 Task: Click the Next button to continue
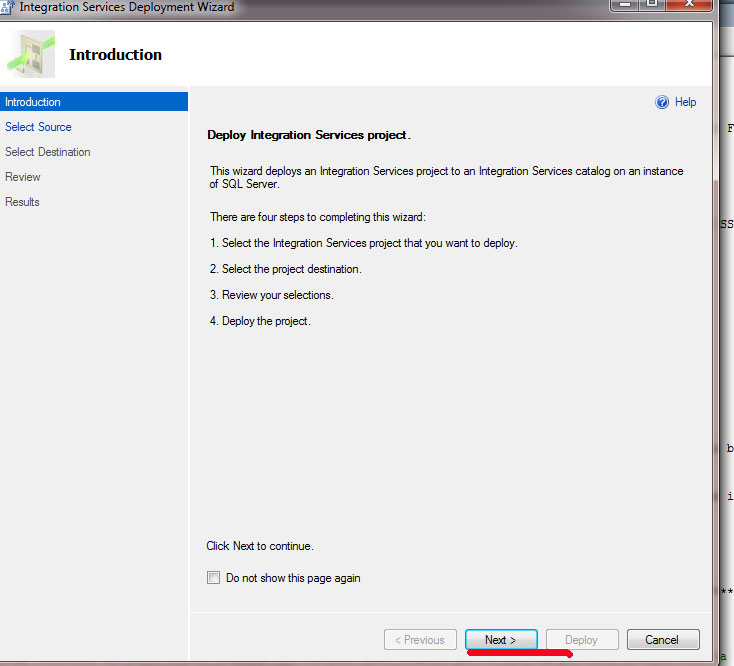[501, 639]
